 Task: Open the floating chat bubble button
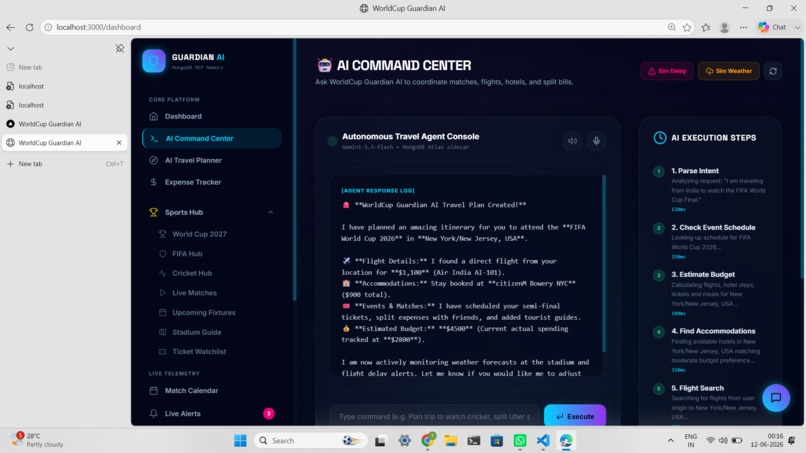pyautogui.click(x=776, y=397)
